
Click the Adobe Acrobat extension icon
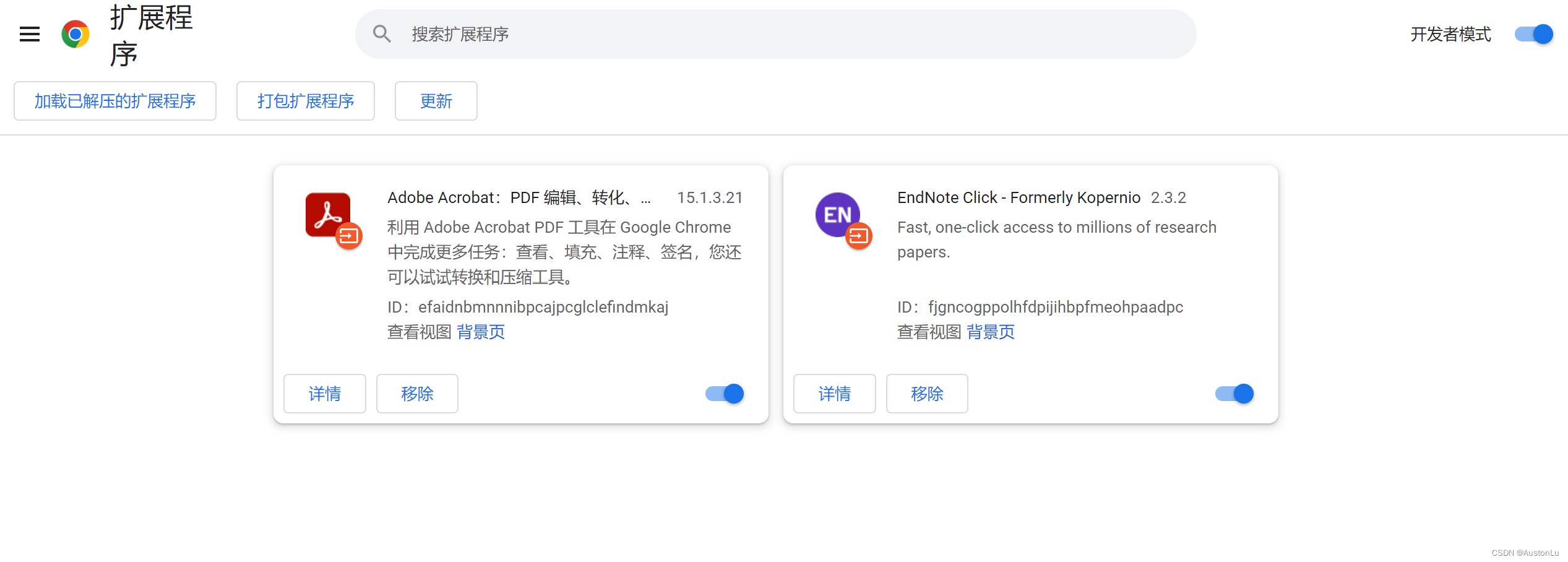[328, 215]
